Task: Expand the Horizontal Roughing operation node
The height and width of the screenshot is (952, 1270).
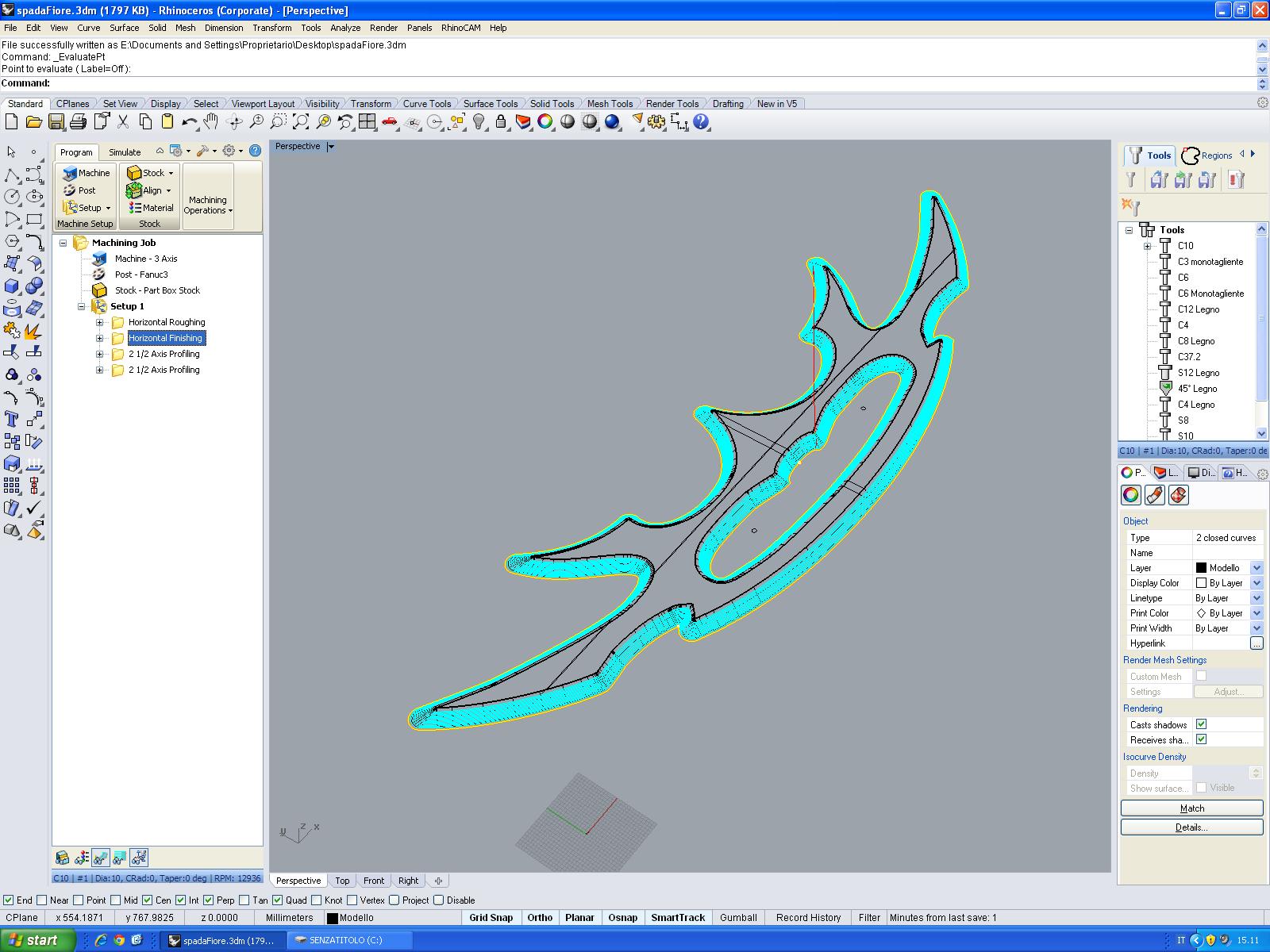Action: [x=99, y=322]
